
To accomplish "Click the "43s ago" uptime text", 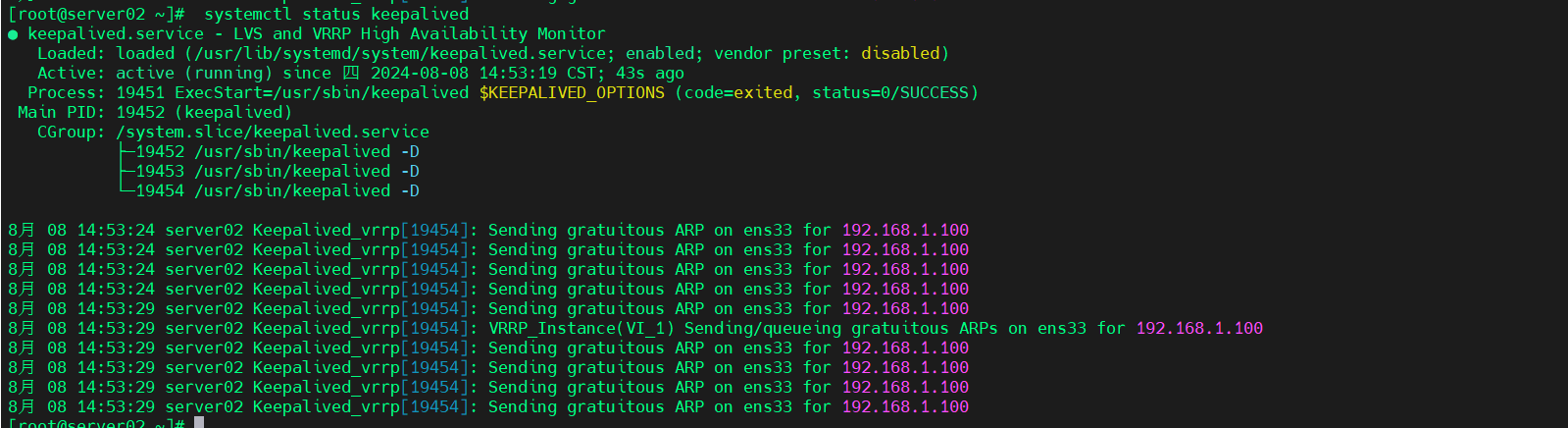I will 650,73.
